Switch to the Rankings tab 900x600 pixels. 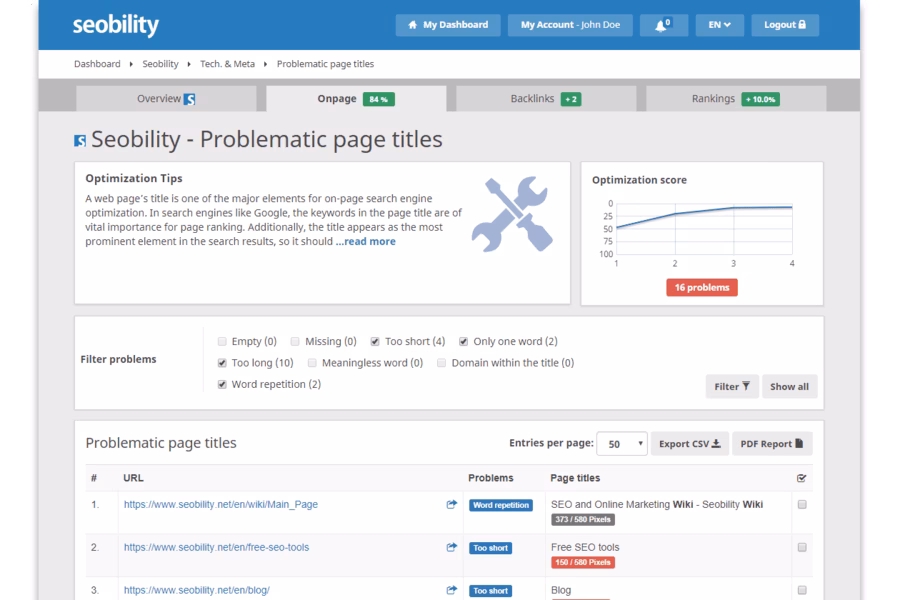coord(735,99)
